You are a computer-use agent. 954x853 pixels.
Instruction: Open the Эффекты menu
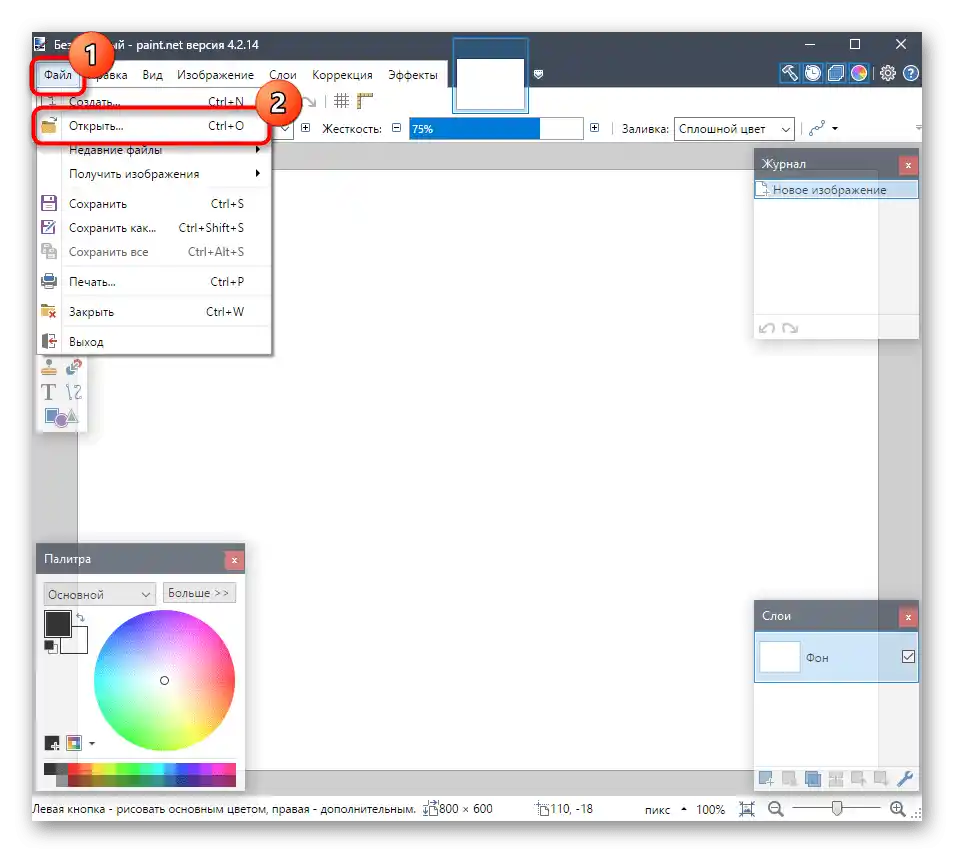click(413, 75)
